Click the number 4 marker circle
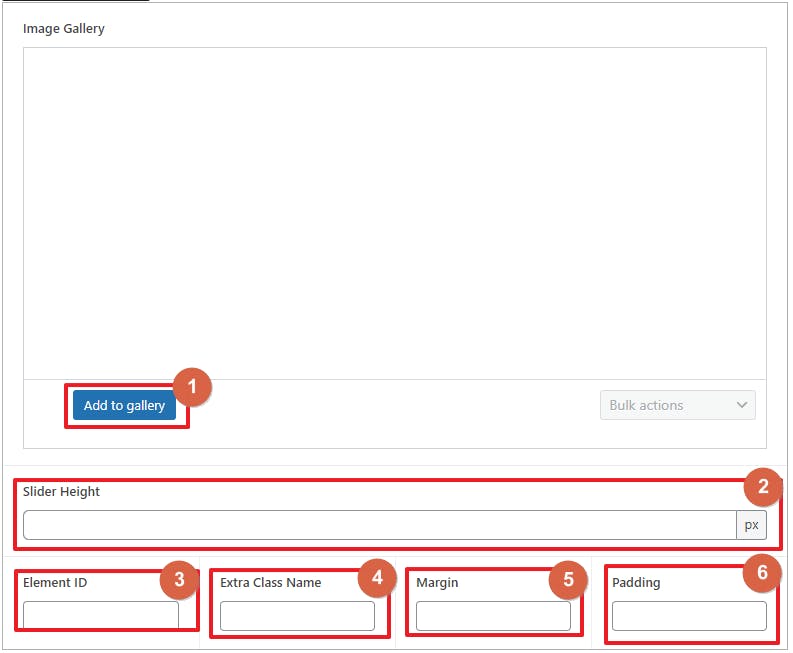The width and height of the screenshot is (793, 653). (x=377, y=578)
